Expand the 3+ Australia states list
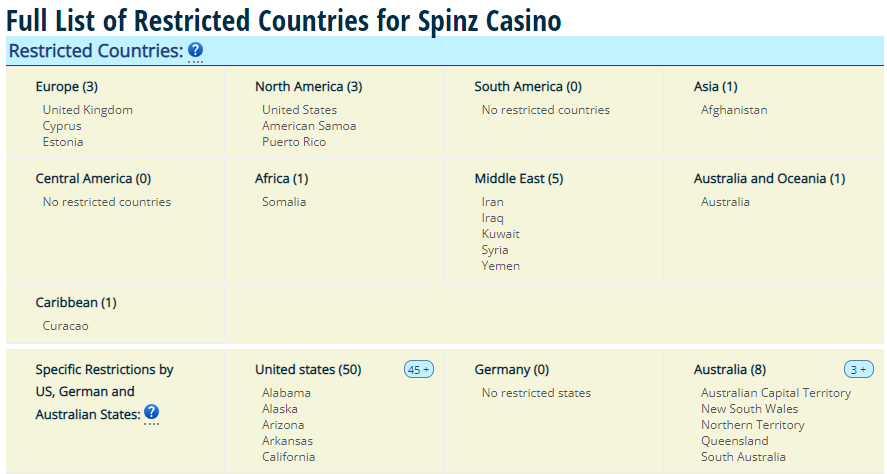 tap(858, 369)
